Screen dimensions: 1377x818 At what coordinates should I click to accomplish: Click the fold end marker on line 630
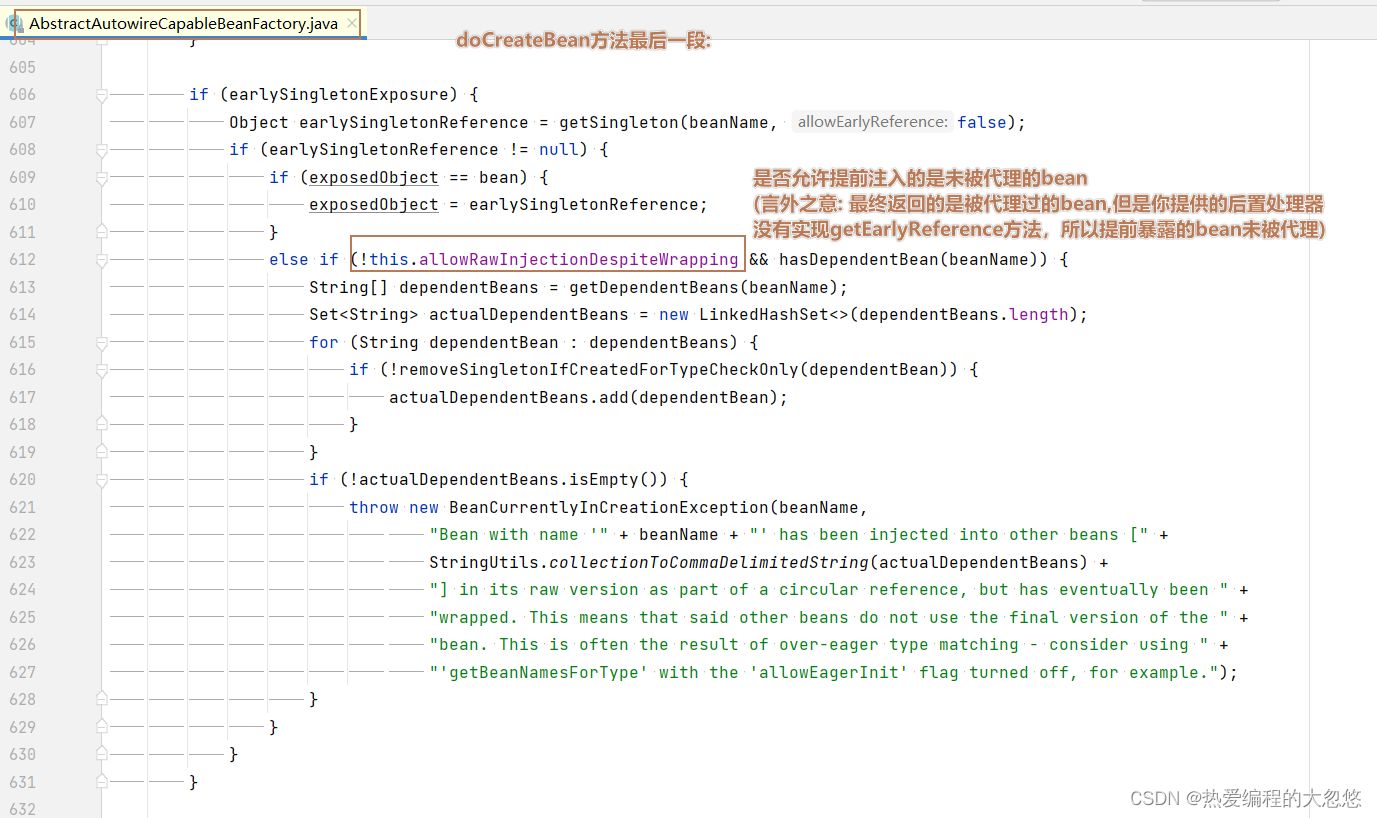tap(102, 755)
